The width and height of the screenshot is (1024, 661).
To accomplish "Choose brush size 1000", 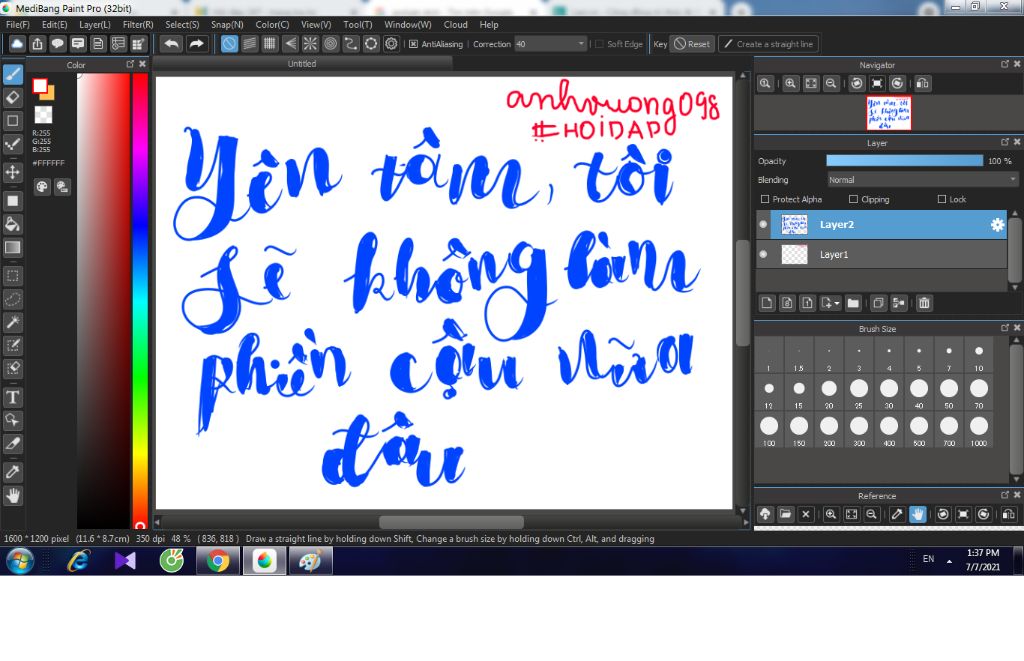I will 979,430.
